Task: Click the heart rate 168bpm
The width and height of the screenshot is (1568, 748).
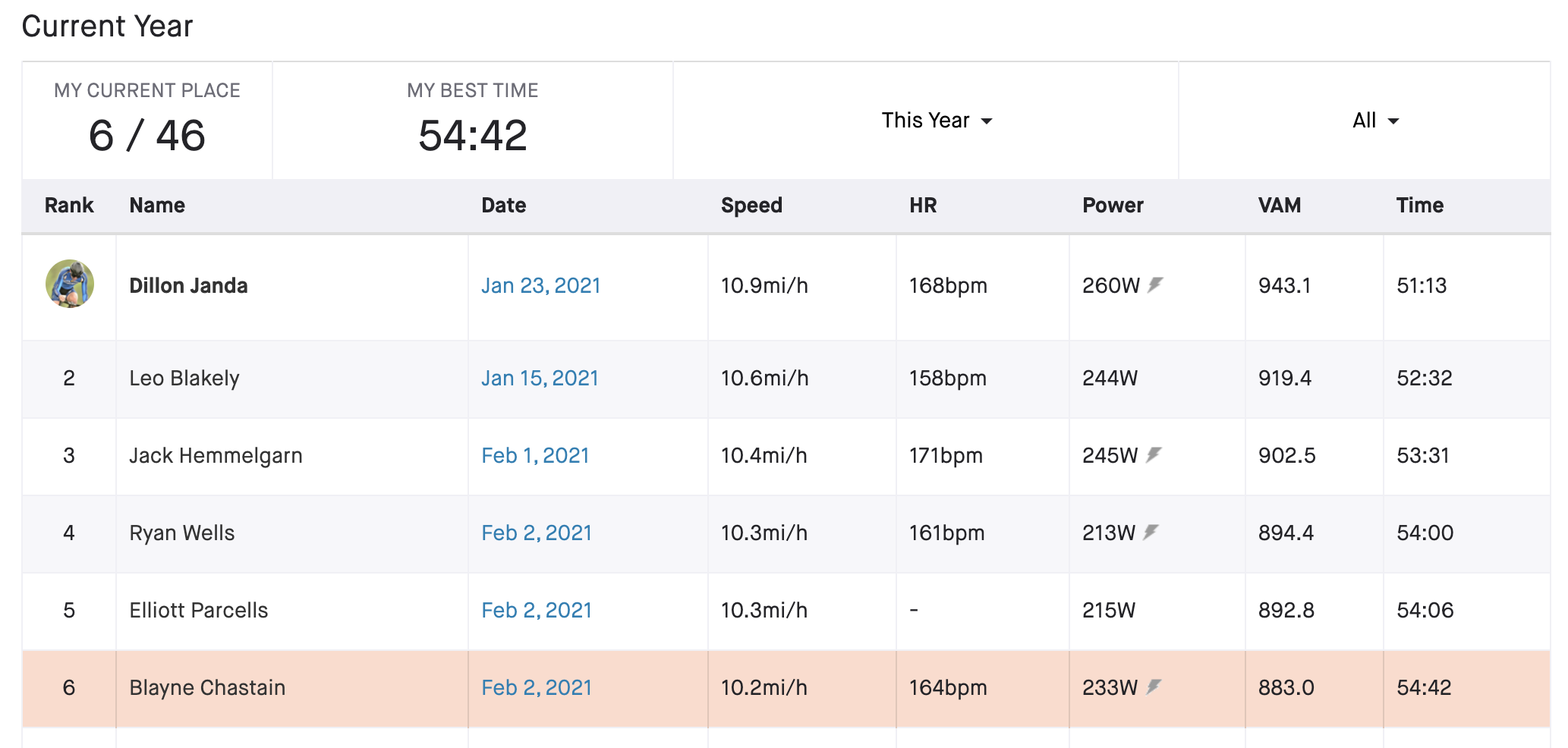Action: tap(948, 285)
